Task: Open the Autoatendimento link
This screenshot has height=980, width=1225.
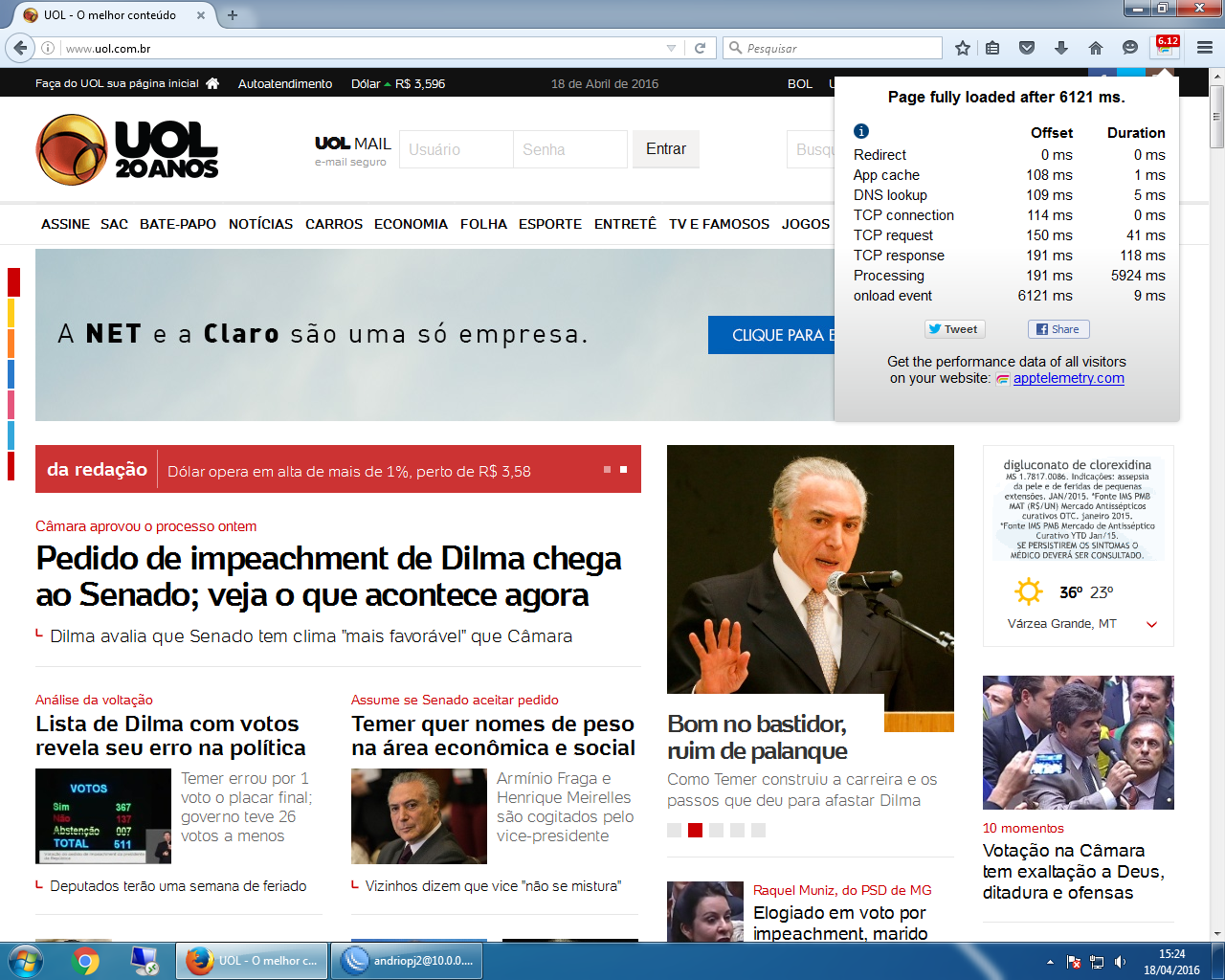Action: coord(285,83)
